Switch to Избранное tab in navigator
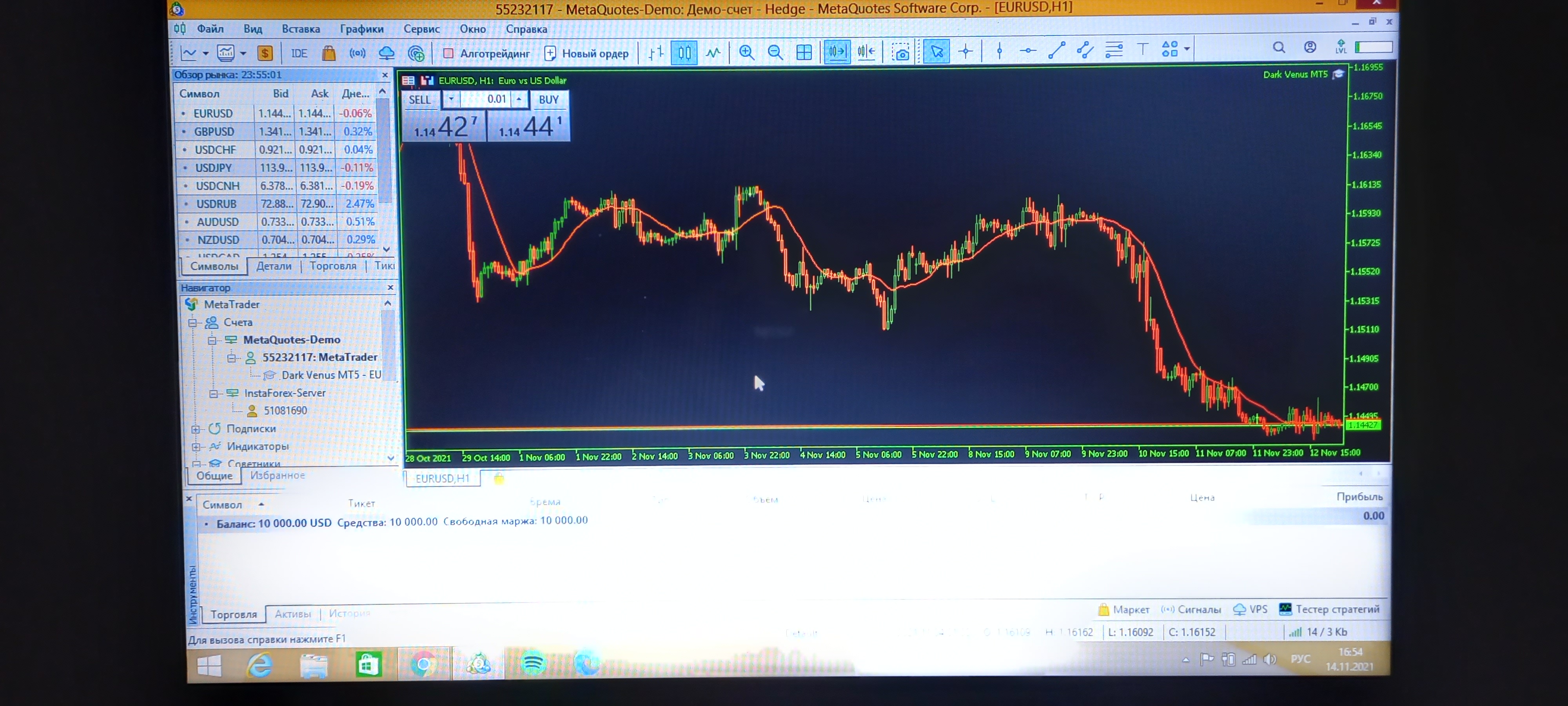 [278, 475]
